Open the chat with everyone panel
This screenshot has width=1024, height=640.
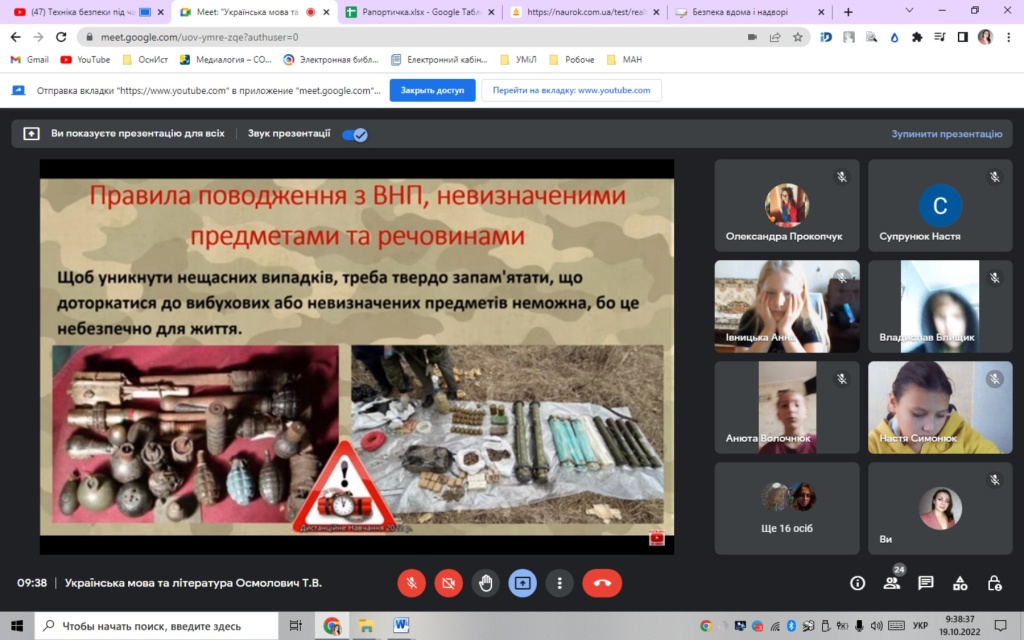(x=926, y=583)
